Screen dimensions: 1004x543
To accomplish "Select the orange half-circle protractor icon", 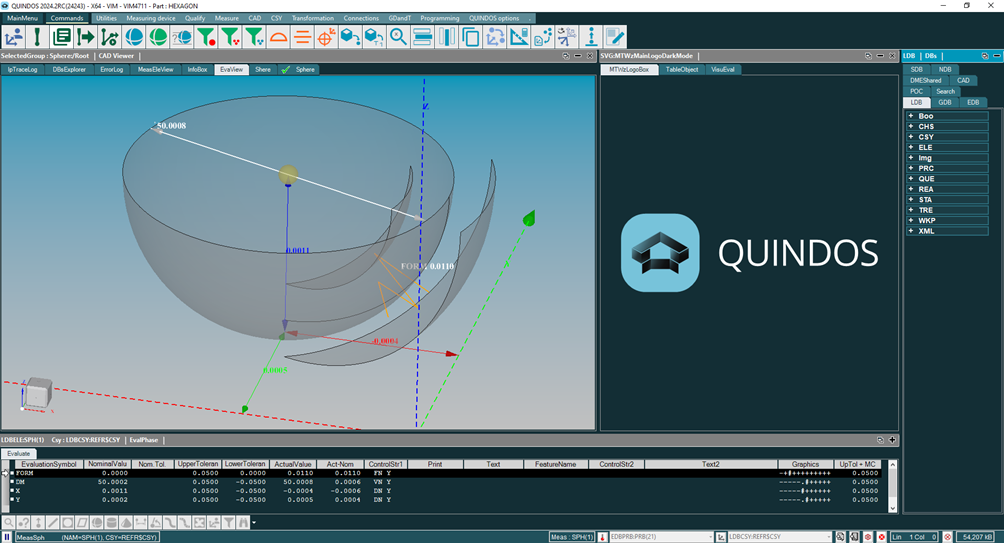I will (278, 37).
